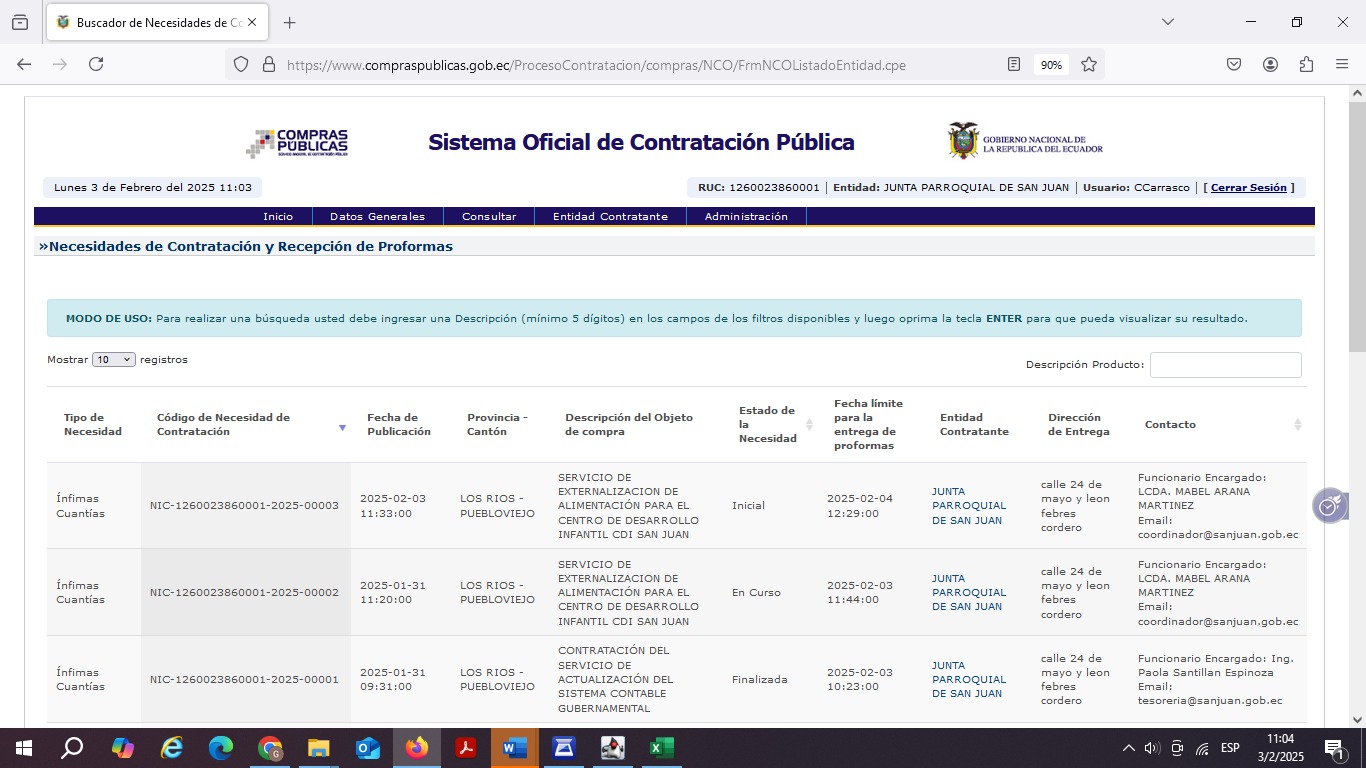Open the Consultar menu
This screenshot has height=768, width=1366.
489,216
